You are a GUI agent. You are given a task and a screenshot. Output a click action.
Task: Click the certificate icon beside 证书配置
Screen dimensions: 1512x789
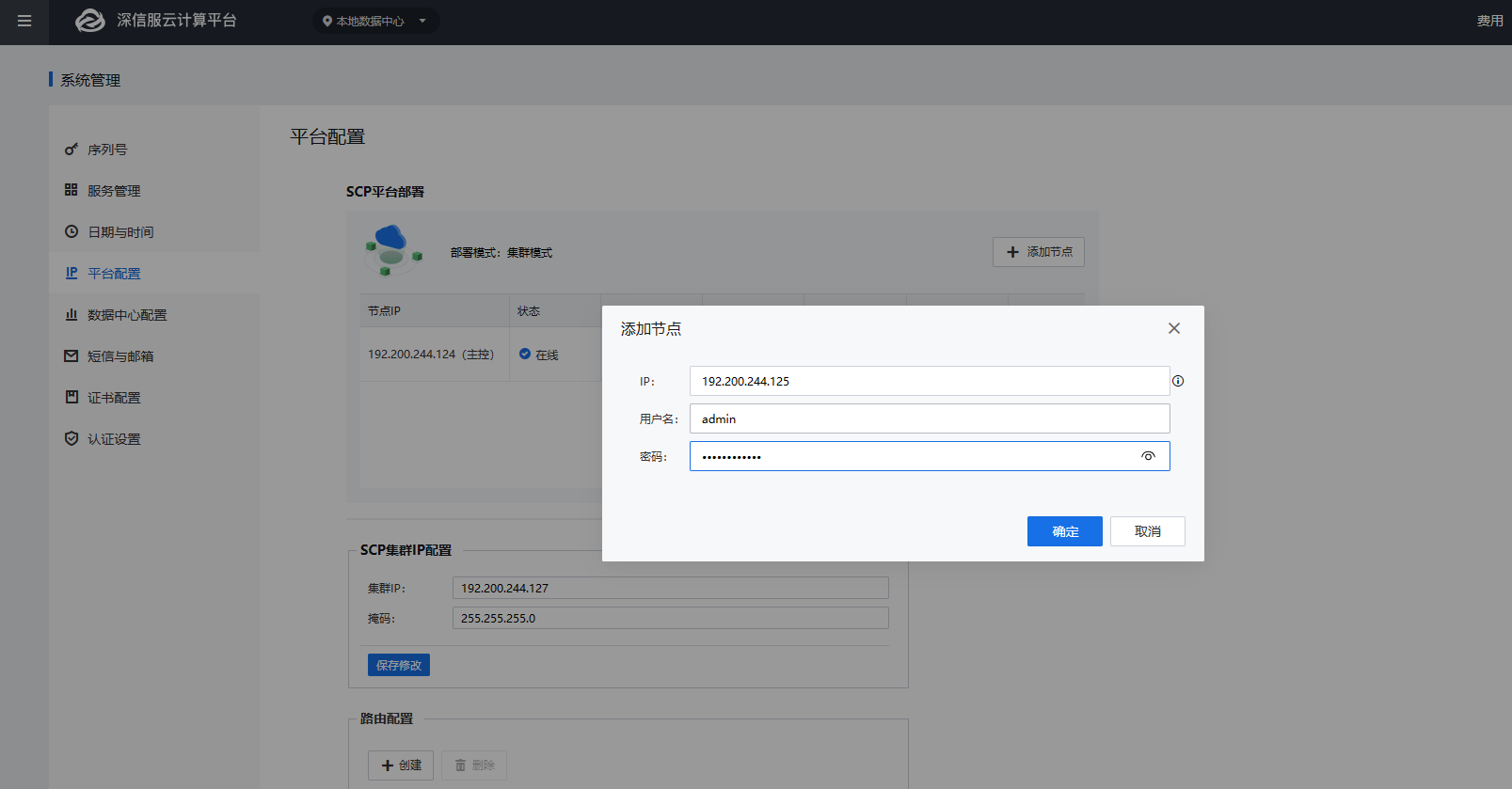(x=72, y=397)
